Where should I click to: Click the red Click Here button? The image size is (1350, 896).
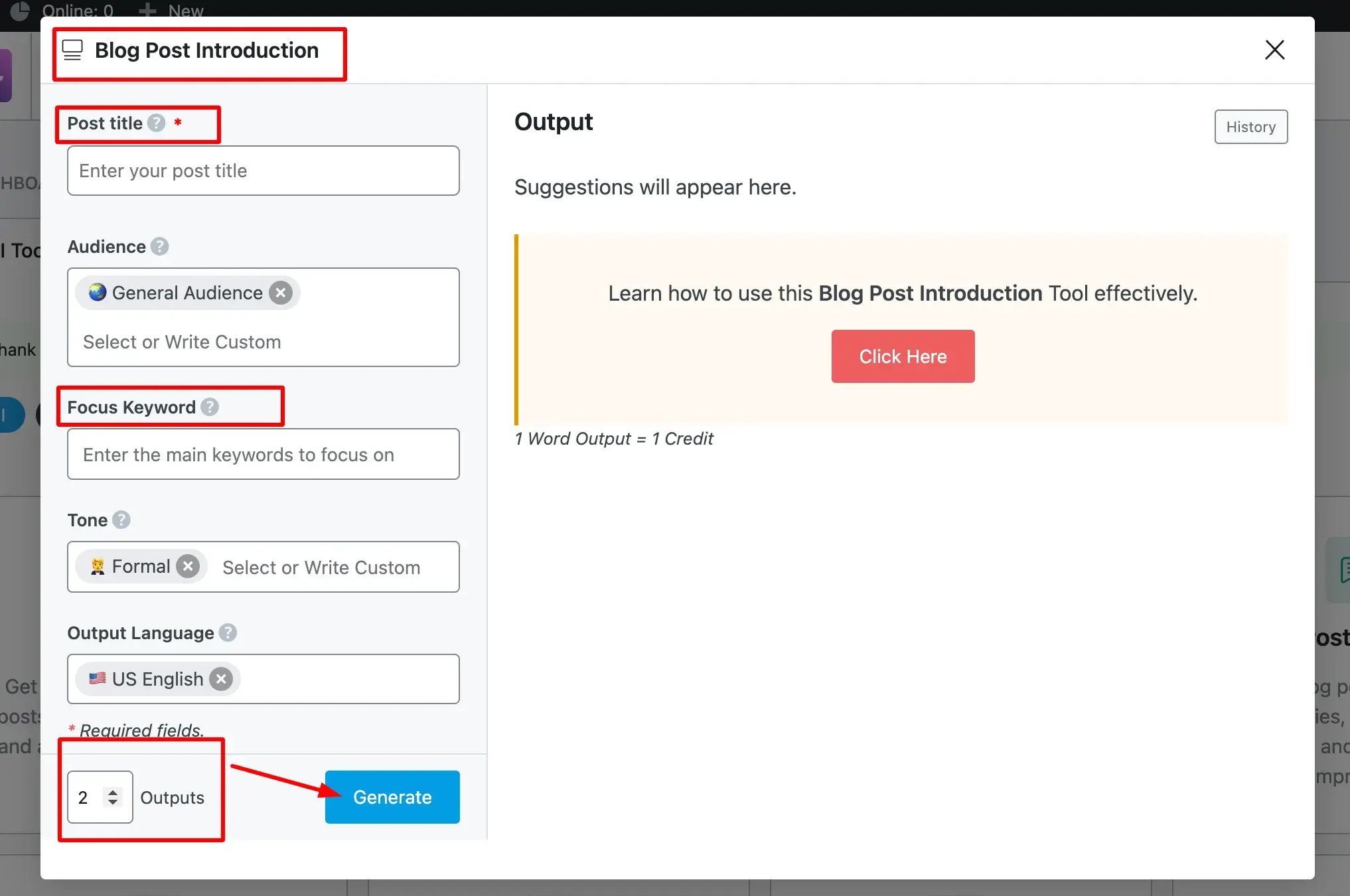pos(903,356)
